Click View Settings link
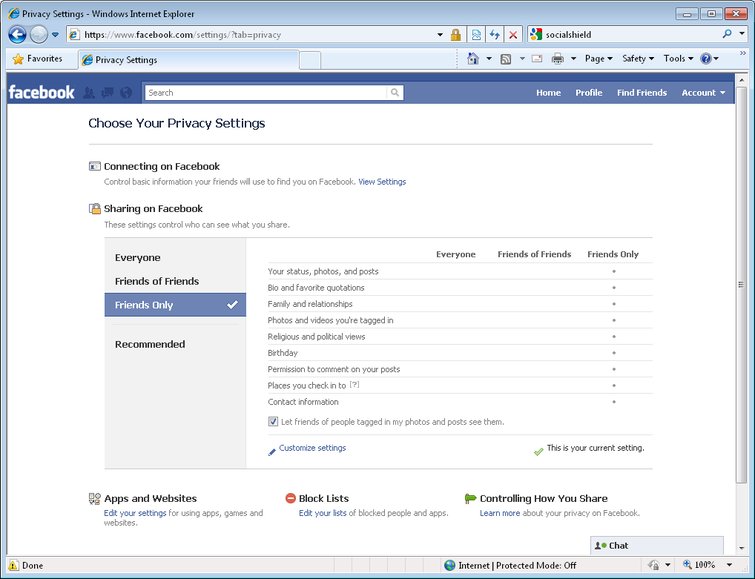Image resolution: width=755 pixels, height=579 pixels. click(x=382, y=182)
